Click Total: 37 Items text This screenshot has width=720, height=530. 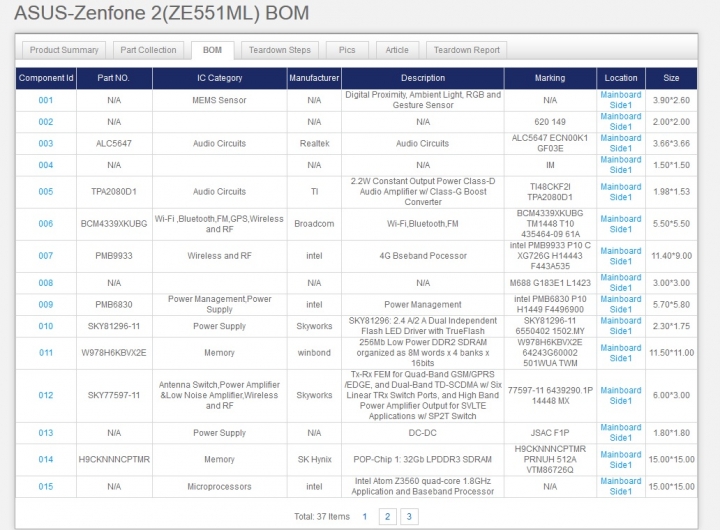(322, 517)
